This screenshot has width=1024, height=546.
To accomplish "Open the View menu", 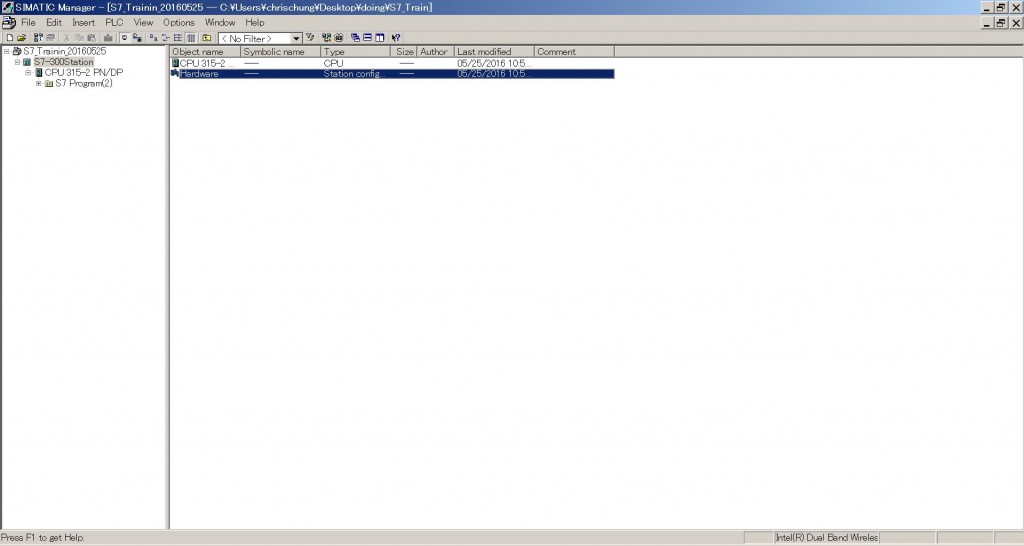I will pyautogui.click(x=143, y=22).
